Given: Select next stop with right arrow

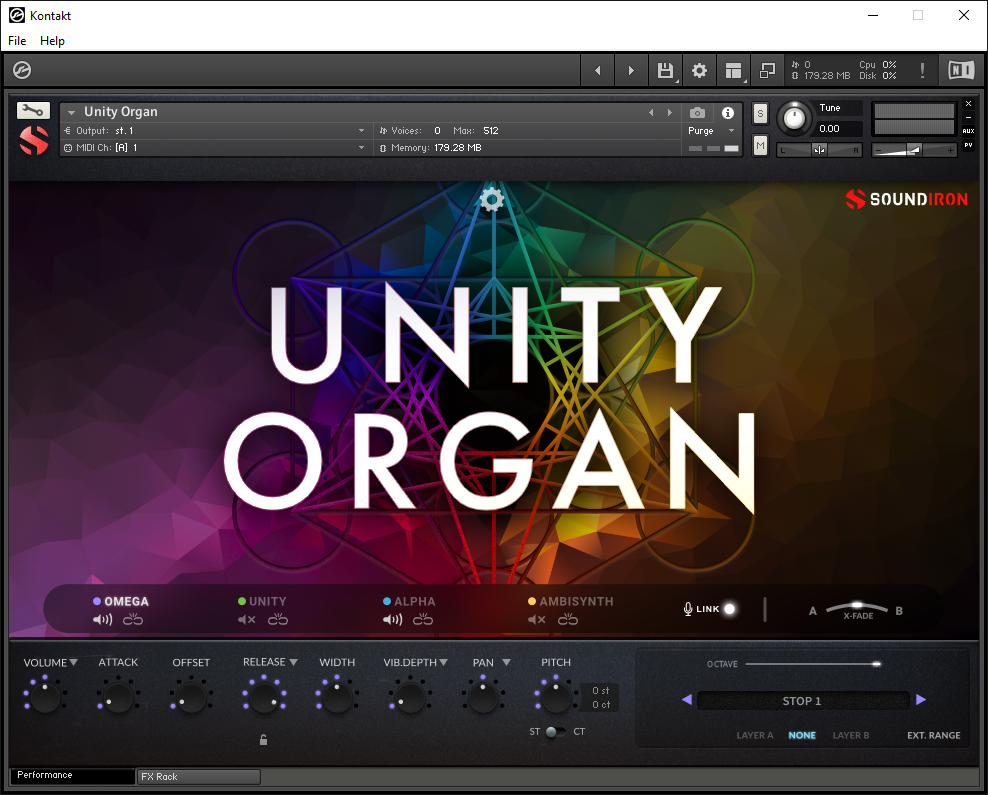Looking at the screenshot, I should coord(921,699).
